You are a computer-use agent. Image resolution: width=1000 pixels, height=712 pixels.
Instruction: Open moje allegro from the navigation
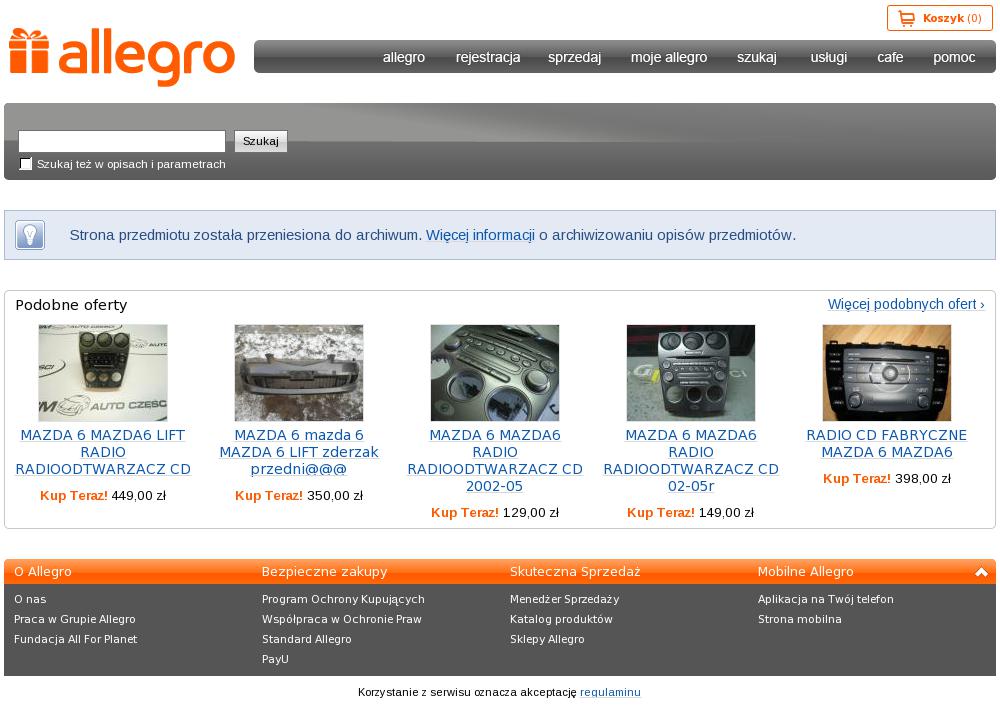point(669,57)
